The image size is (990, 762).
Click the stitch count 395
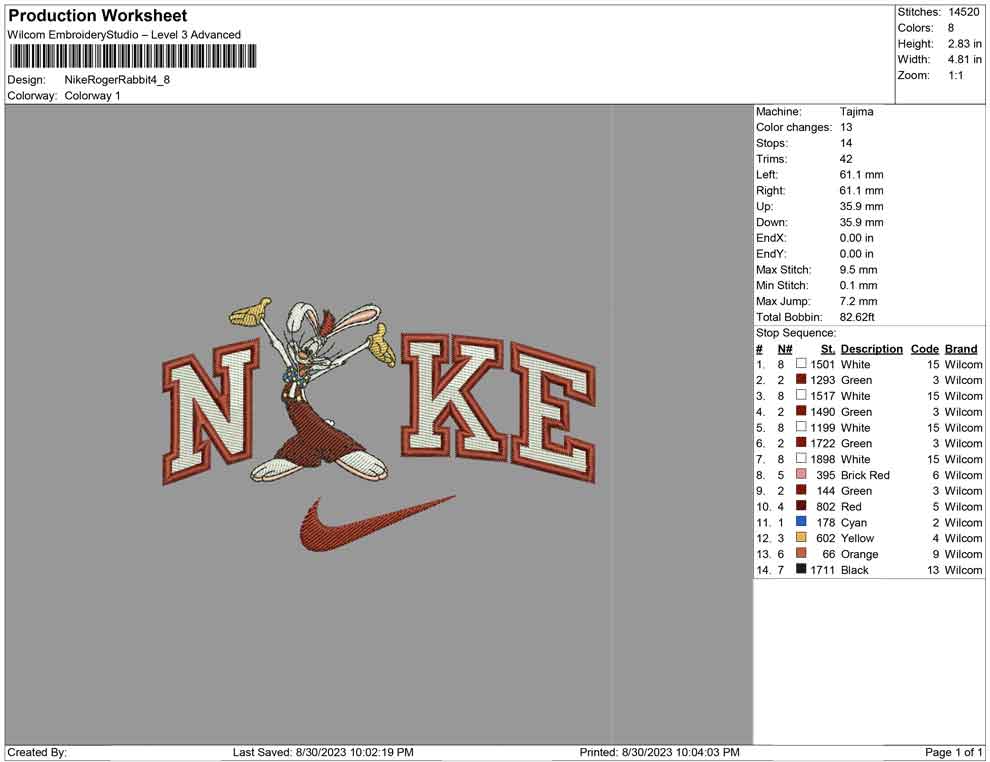coord(825,475)
